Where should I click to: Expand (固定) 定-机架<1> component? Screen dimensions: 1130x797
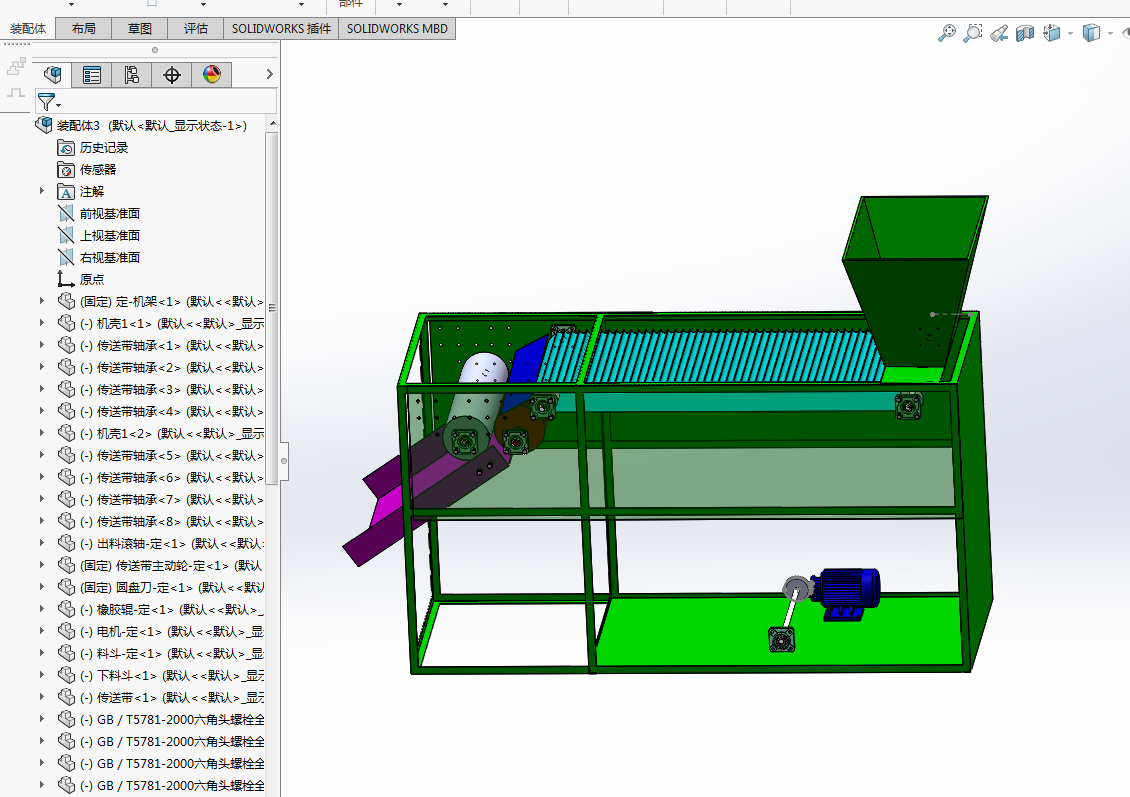click(x=42, y=301)
